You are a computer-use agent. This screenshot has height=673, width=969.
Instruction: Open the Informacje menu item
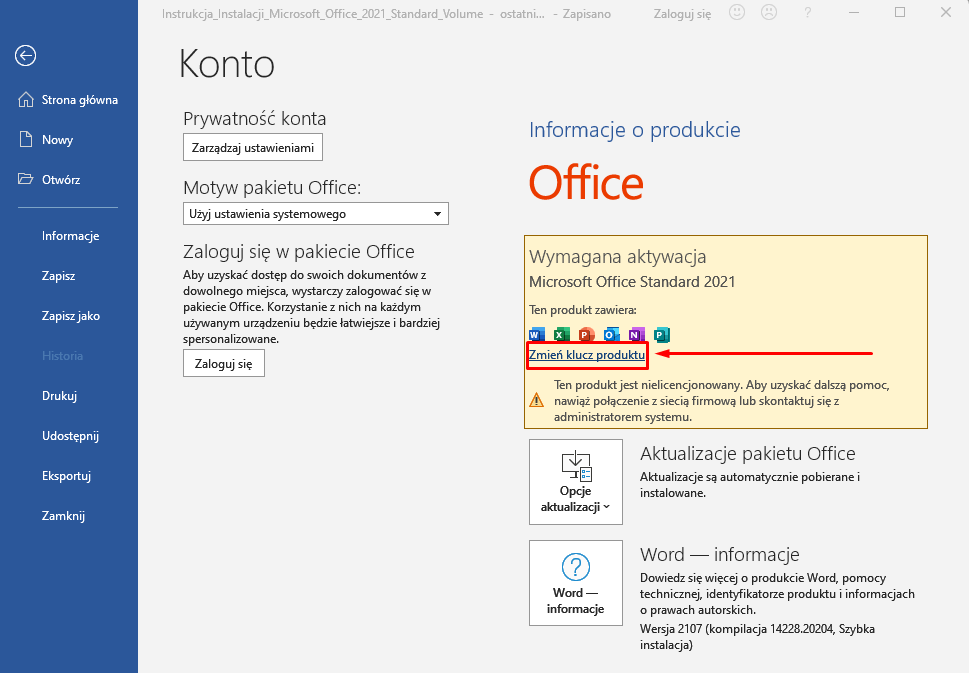click(x=70, y=235)
